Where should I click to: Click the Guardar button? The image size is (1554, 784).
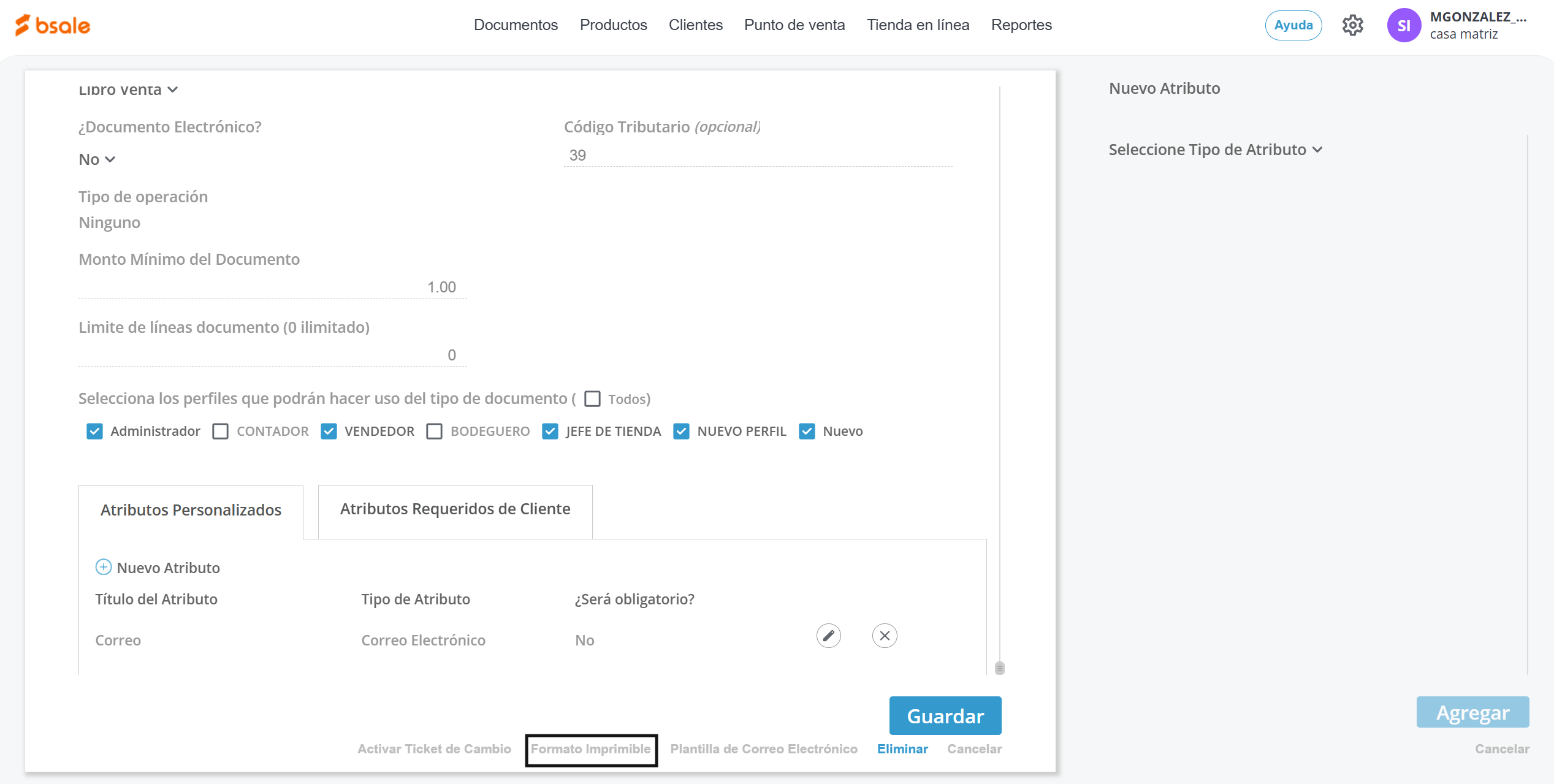coord(945,715)
